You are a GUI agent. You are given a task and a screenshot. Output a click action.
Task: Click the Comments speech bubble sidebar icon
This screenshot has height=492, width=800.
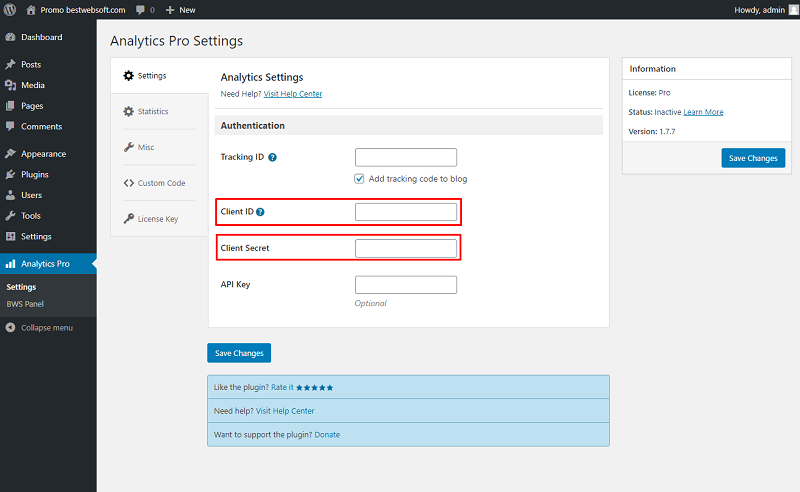click(x=10, y=126)
